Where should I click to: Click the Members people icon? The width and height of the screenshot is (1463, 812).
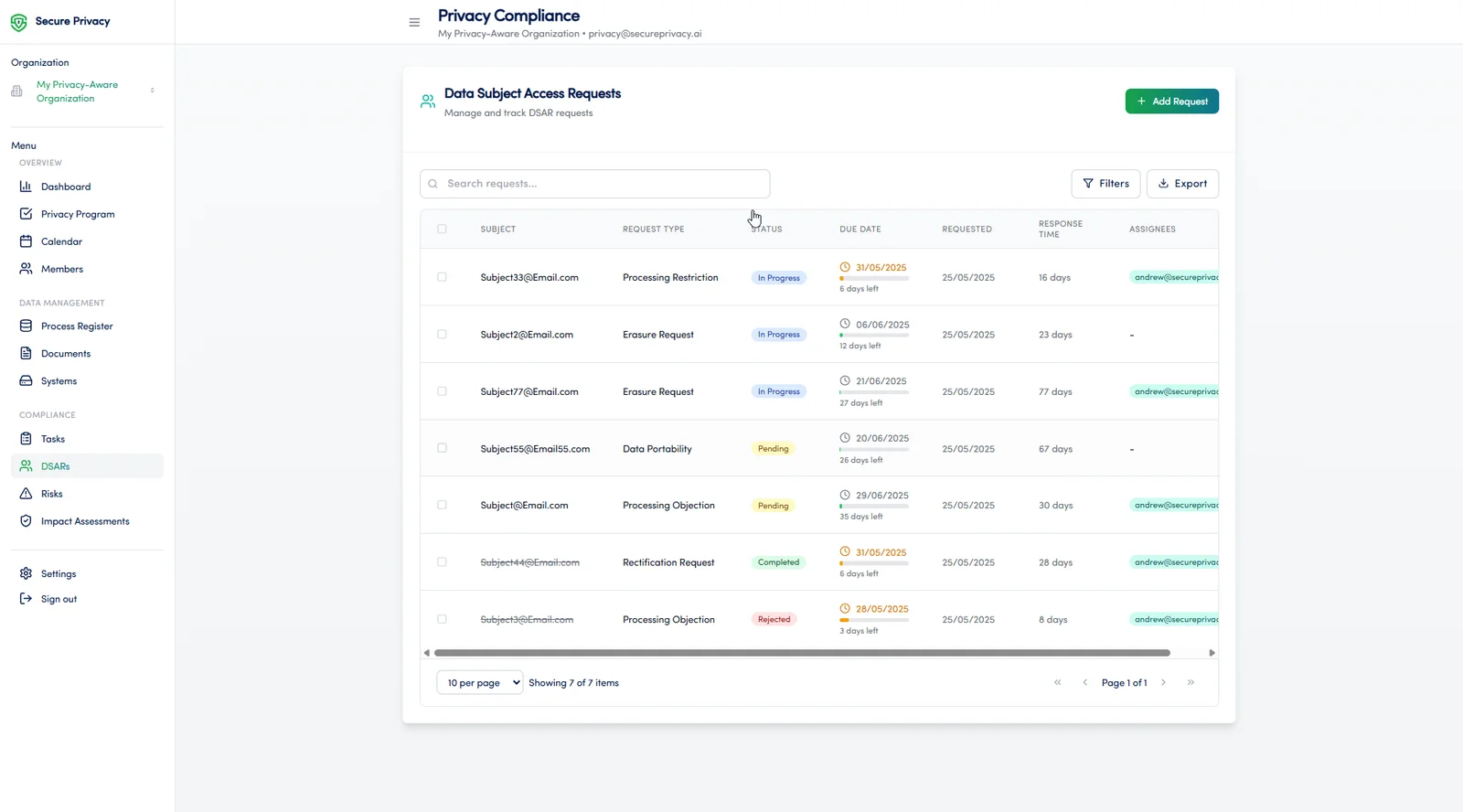[x=26, y=269]
